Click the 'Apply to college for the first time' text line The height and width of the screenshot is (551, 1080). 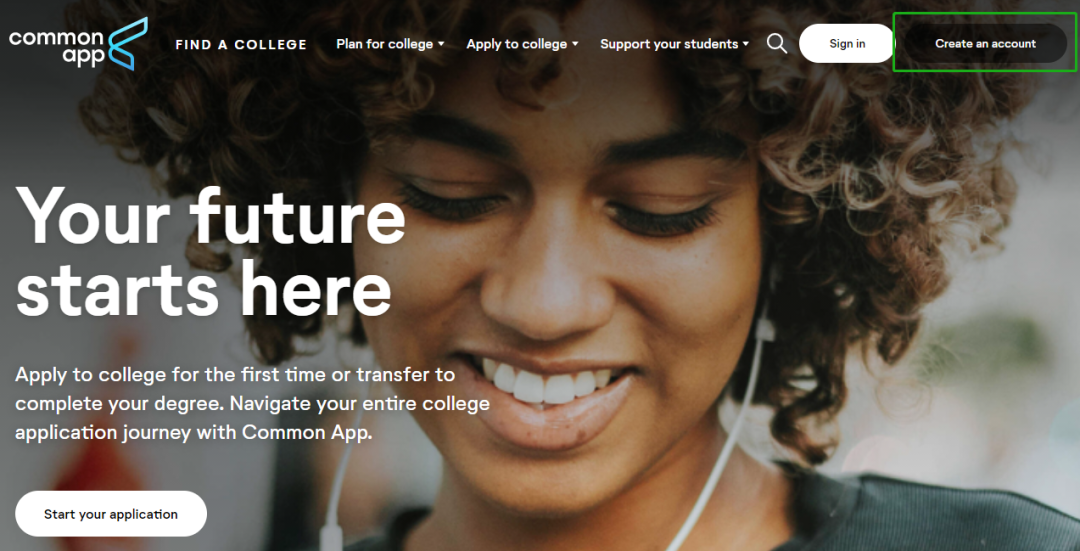pos(235,375)
